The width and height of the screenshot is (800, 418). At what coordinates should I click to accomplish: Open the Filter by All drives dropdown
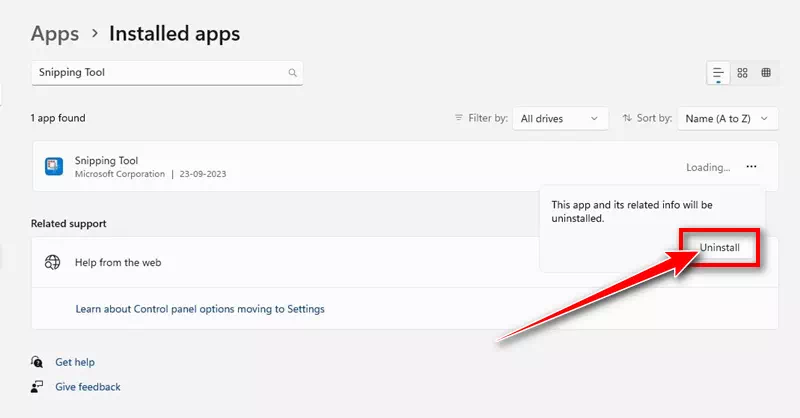coord(560,118)
